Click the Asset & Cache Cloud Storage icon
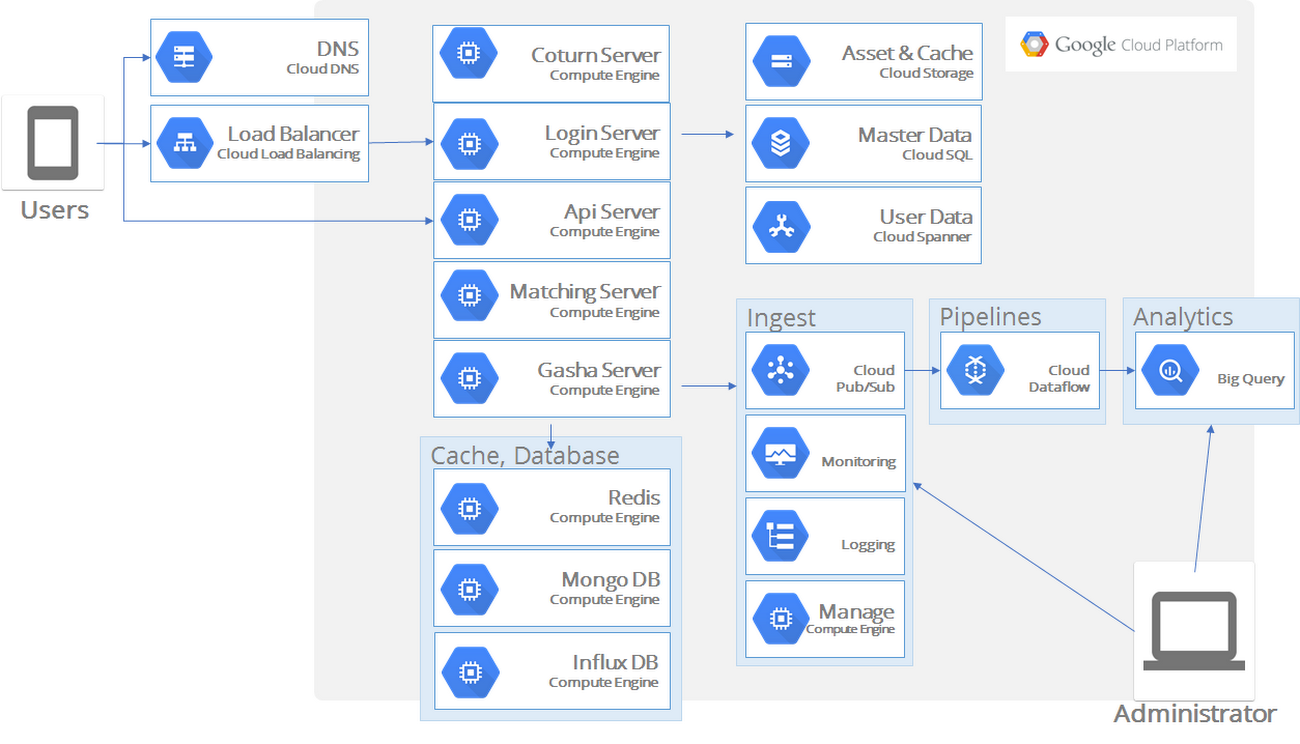 (781, 61)
